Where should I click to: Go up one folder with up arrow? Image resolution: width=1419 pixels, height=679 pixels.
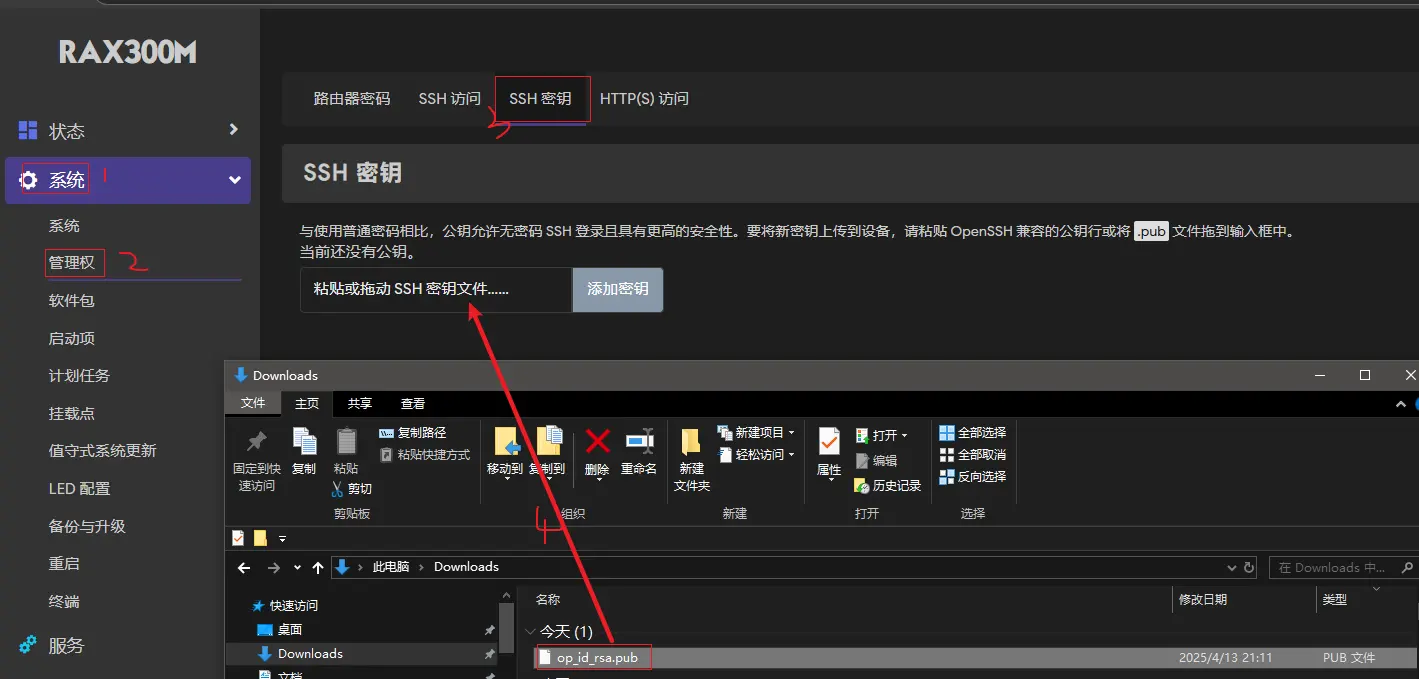tap(318, 567)
